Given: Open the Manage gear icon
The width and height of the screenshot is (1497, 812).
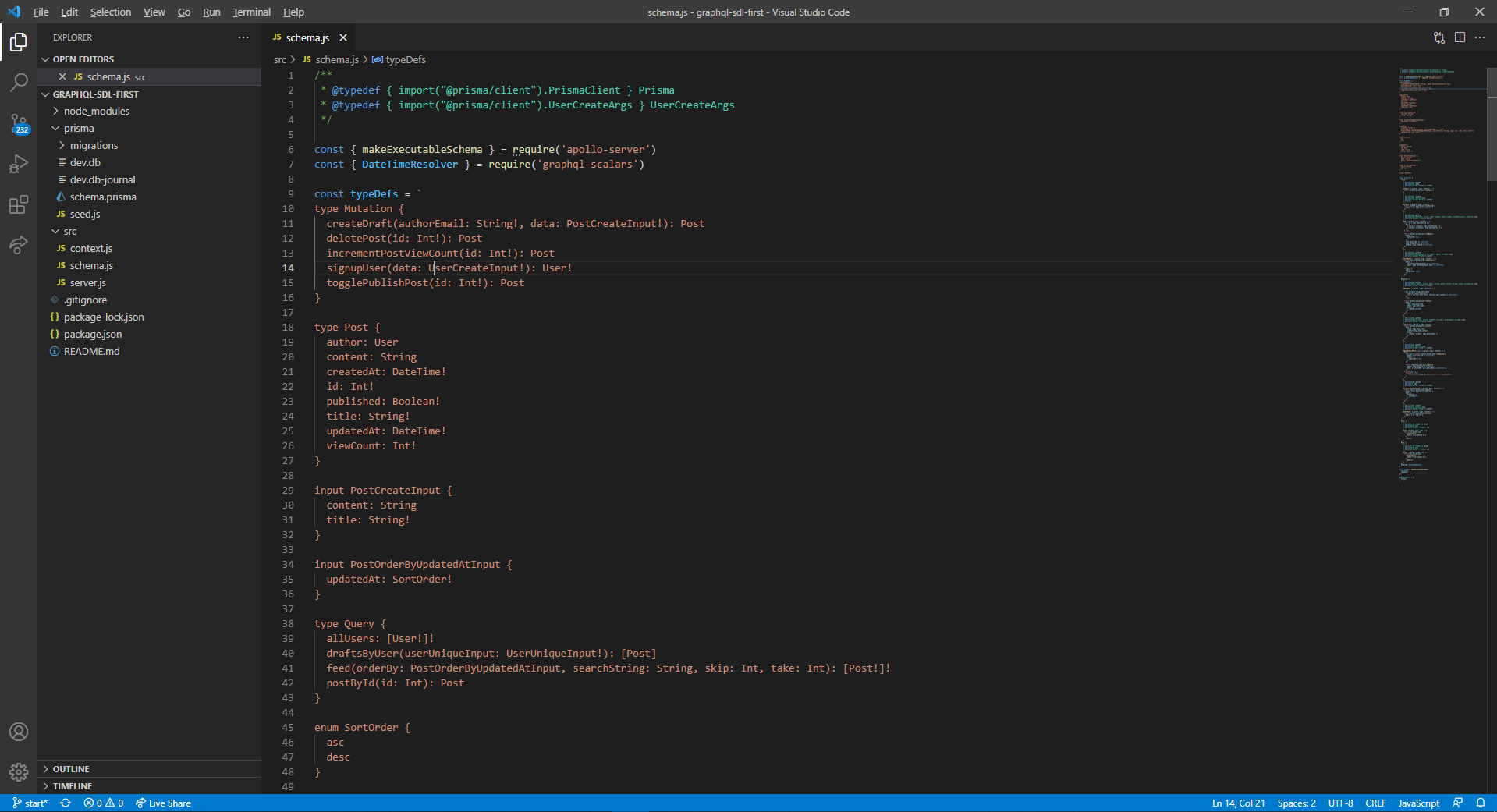Looking at the screenshot, I should 19,772.
